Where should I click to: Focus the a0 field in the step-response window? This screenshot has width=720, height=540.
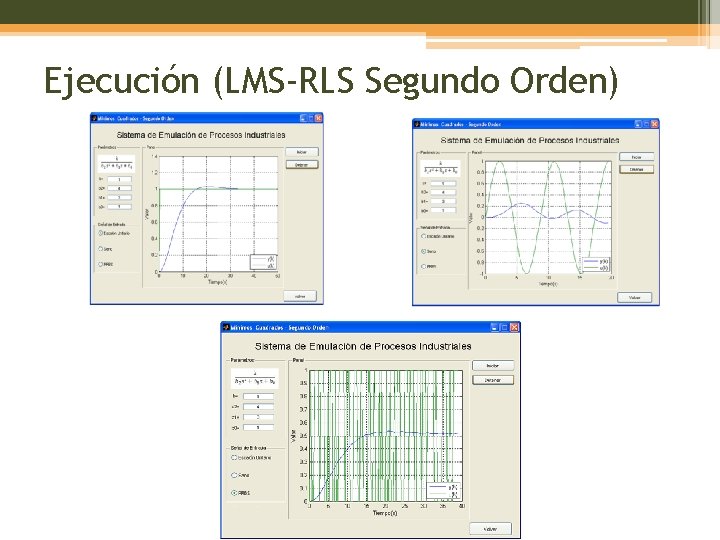119,207
